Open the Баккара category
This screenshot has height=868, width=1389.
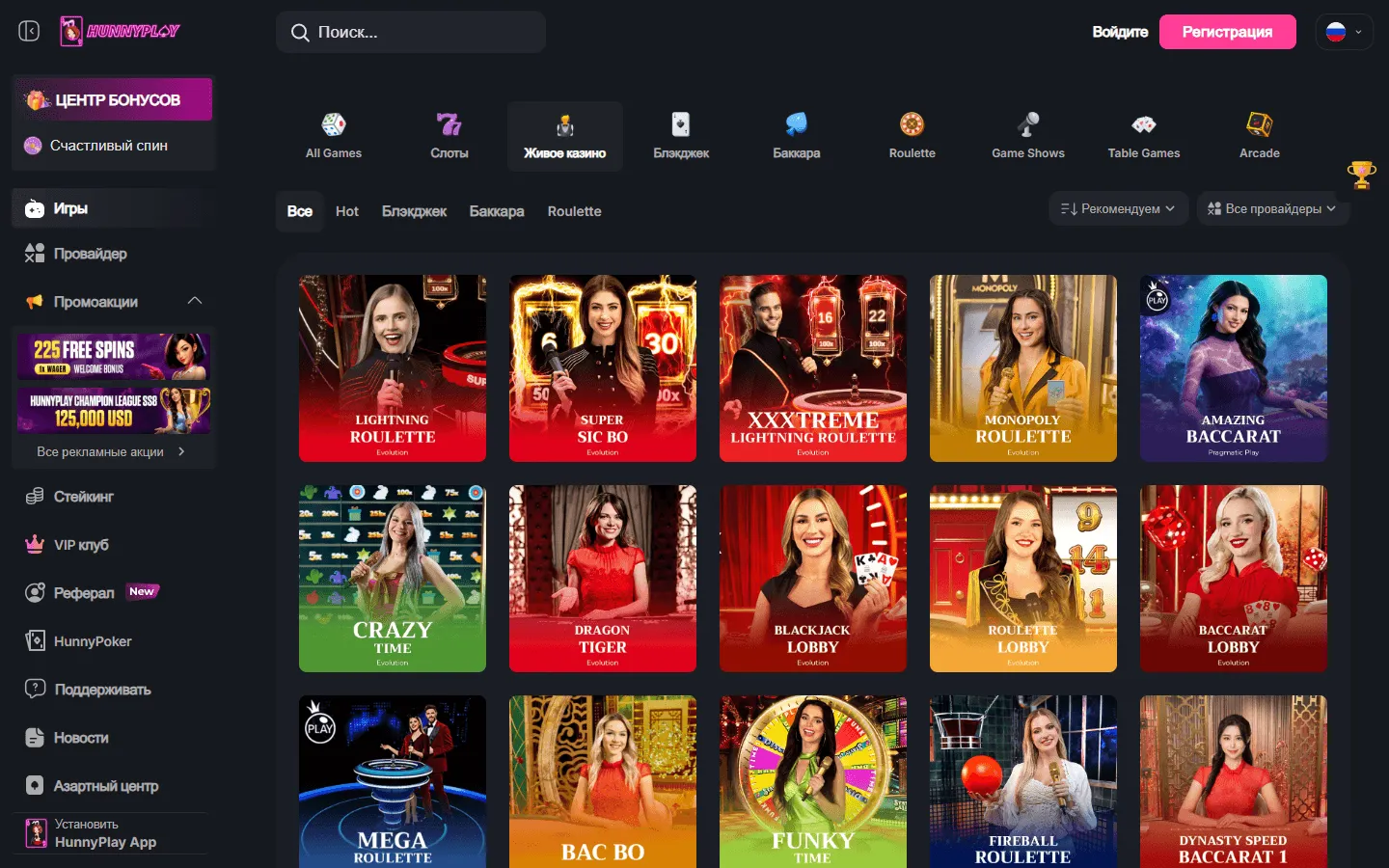click(x=797, y=136)
